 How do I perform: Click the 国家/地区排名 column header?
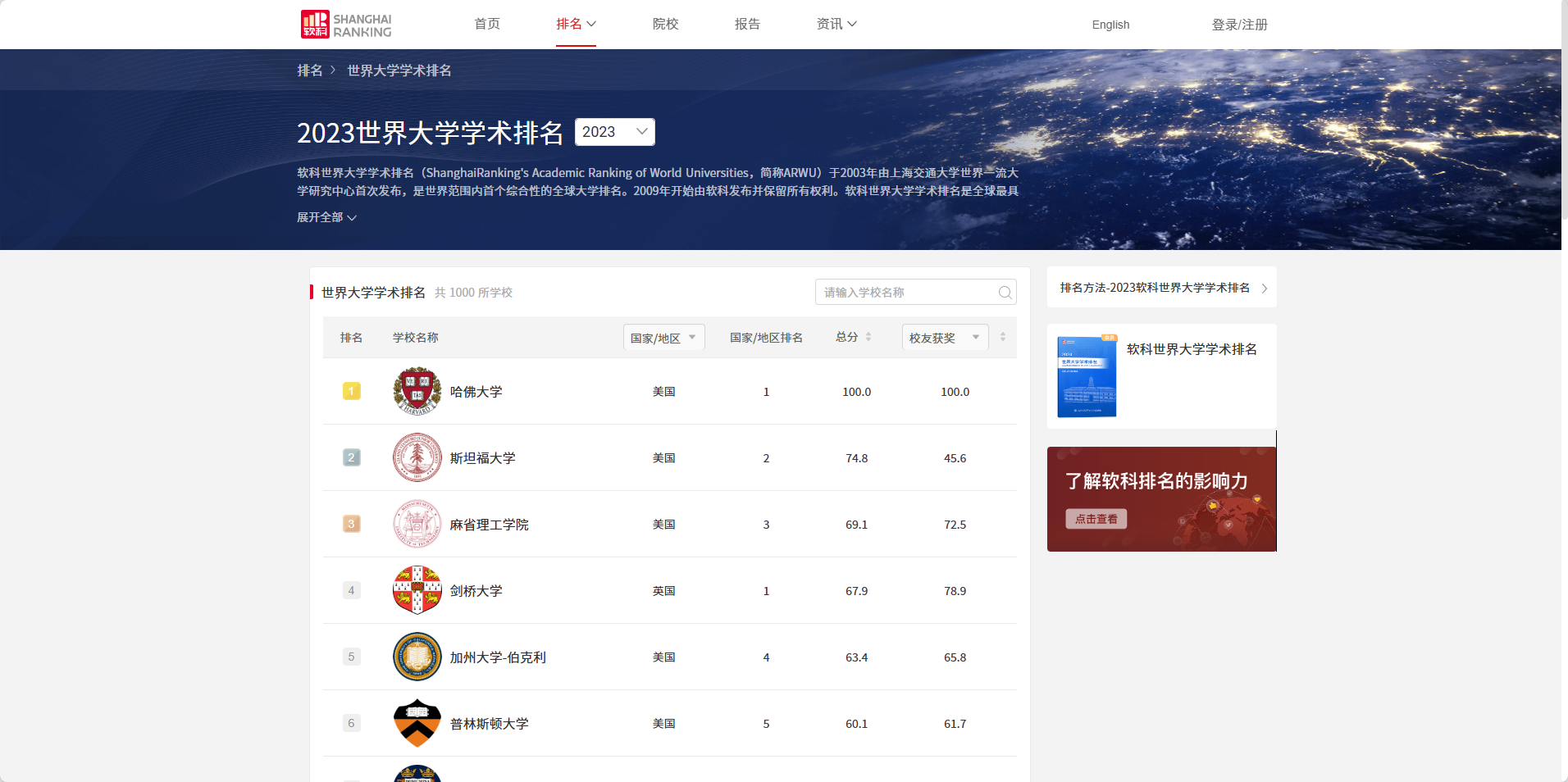766,338
